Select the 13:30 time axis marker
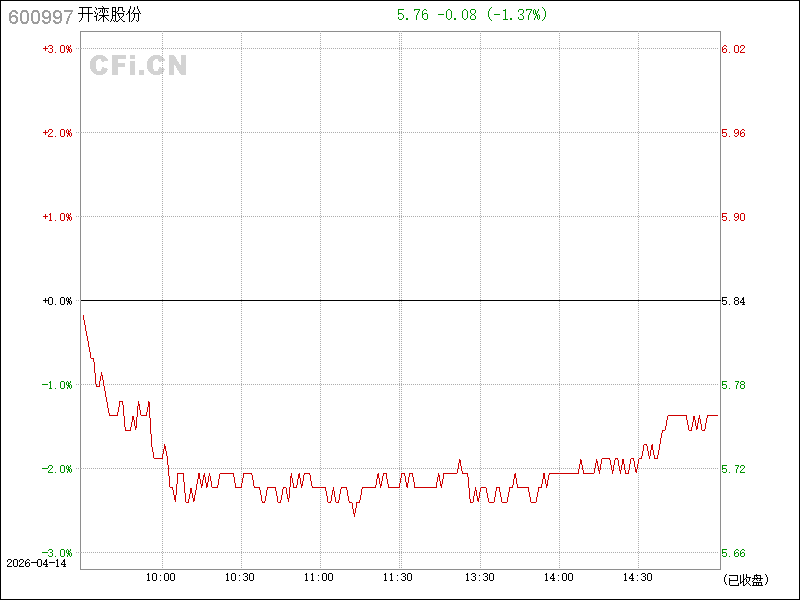The height and width of the screenshot is (600, 800). click(x=480, y=577)
